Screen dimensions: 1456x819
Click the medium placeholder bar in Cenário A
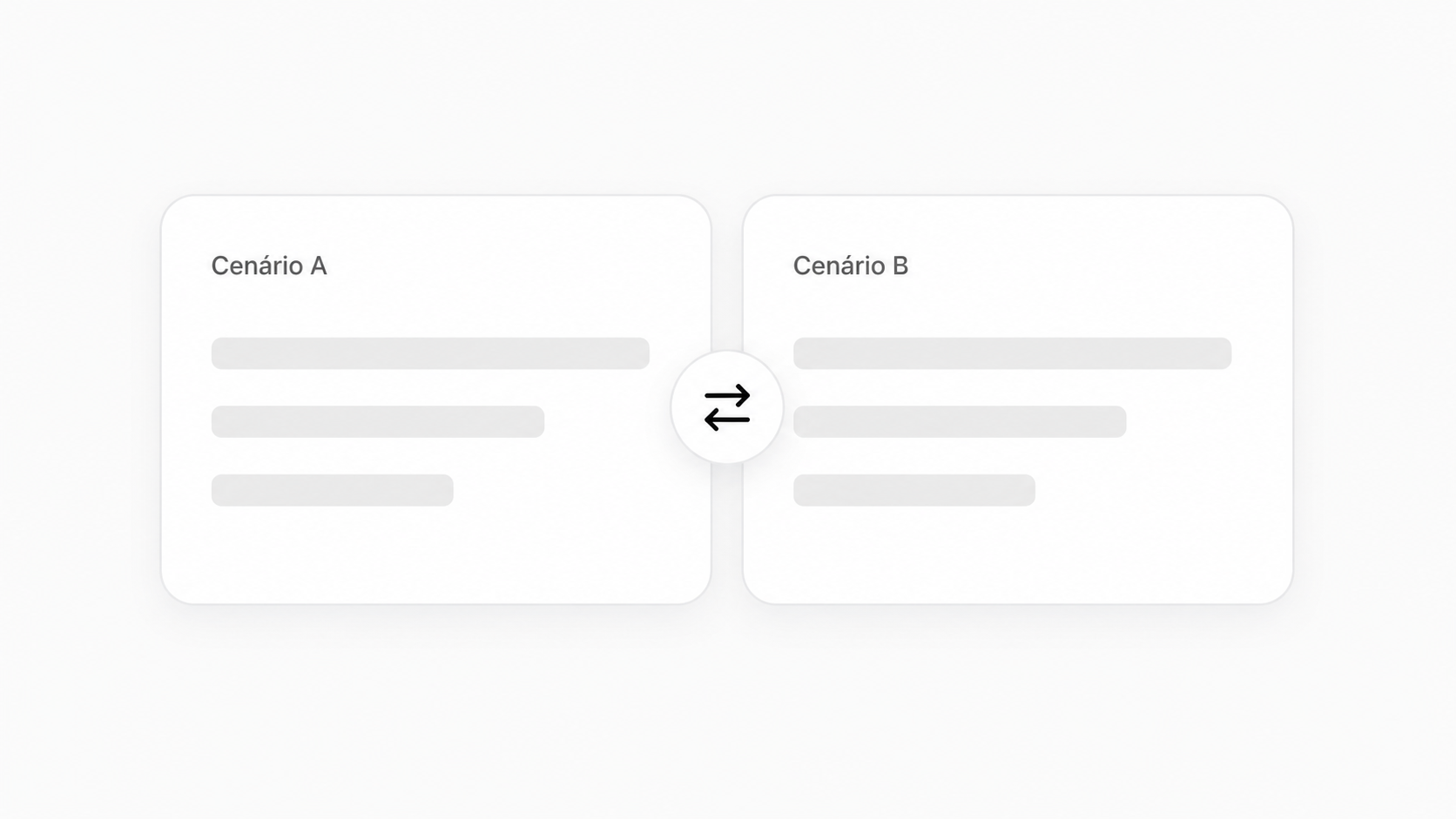point(378,421)
